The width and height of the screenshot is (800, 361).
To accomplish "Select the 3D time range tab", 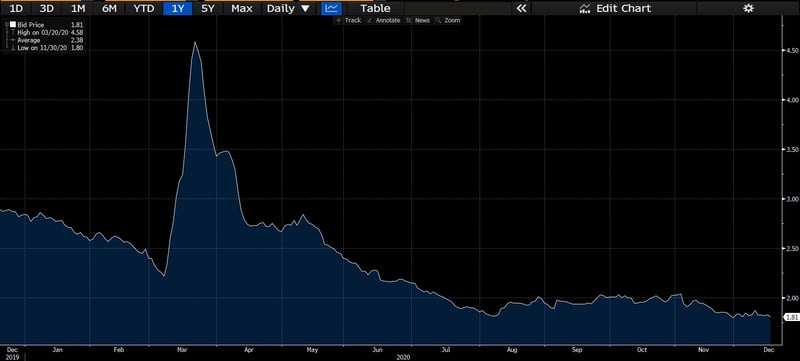I will point(46,8).
